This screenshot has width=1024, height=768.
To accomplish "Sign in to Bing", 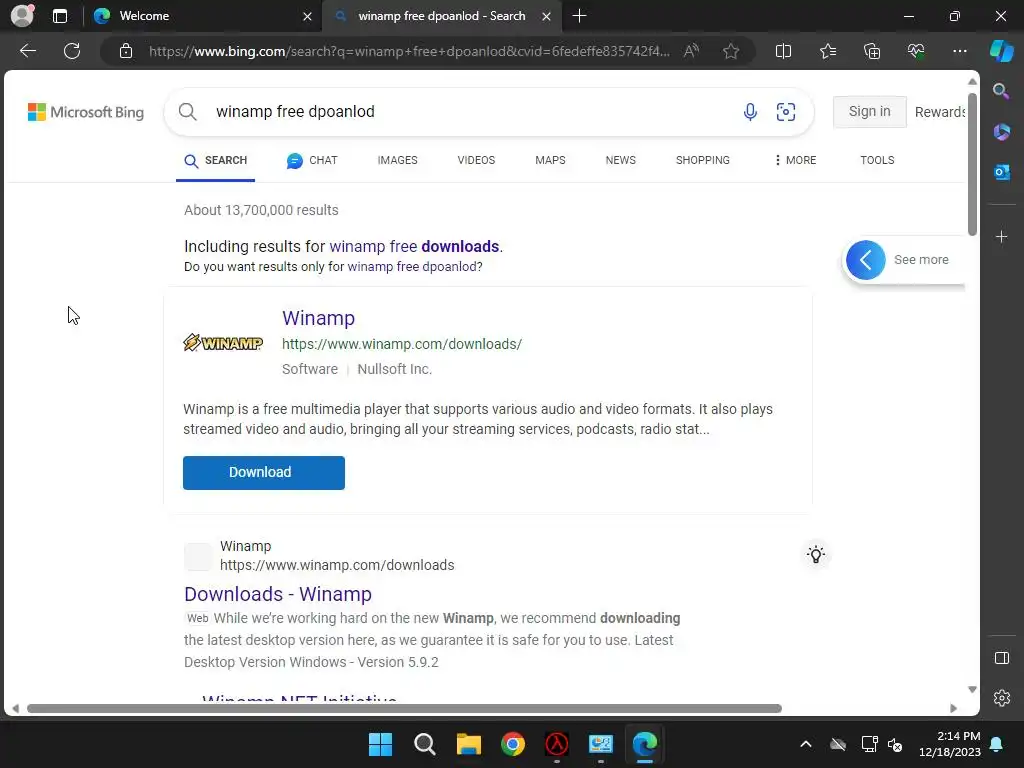I will coord(869,112).
